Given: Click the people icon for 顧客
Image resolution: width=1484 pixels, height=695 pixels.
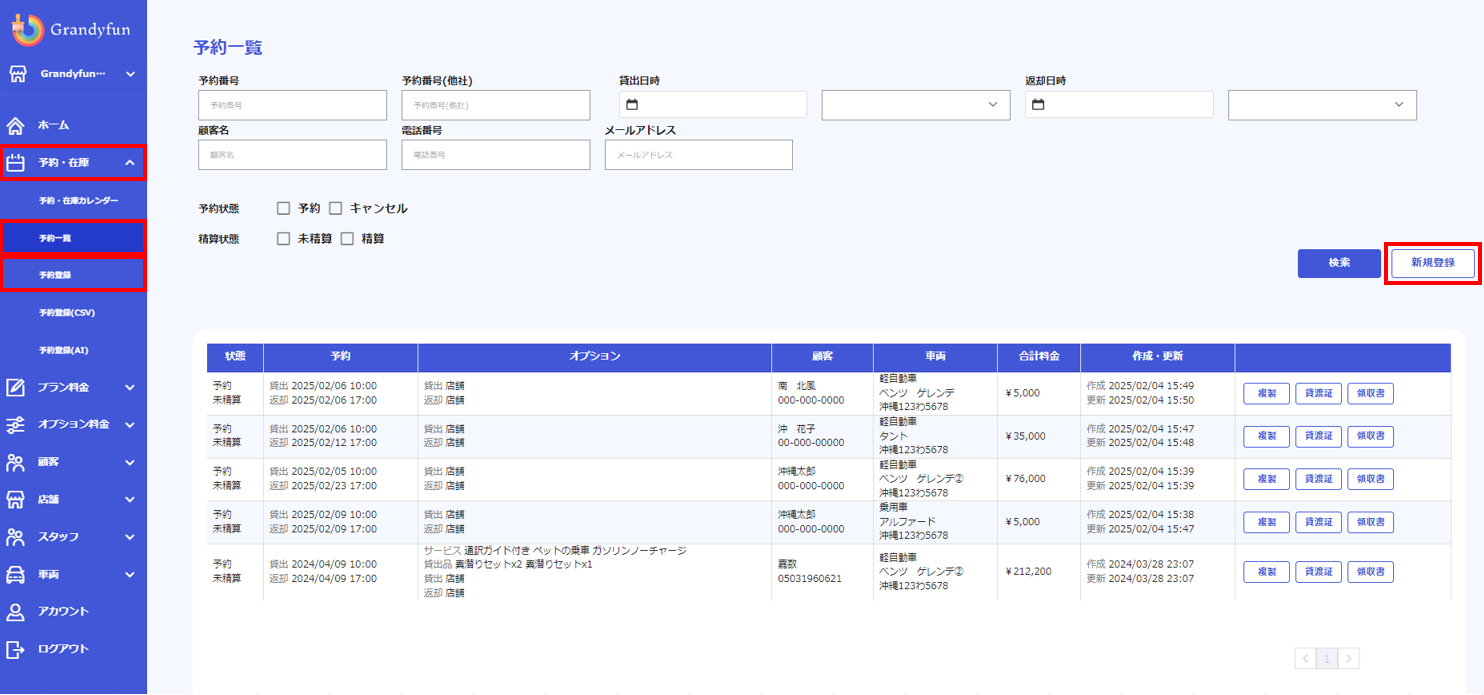Looking at the screenshot, I should tap(16, 463).
